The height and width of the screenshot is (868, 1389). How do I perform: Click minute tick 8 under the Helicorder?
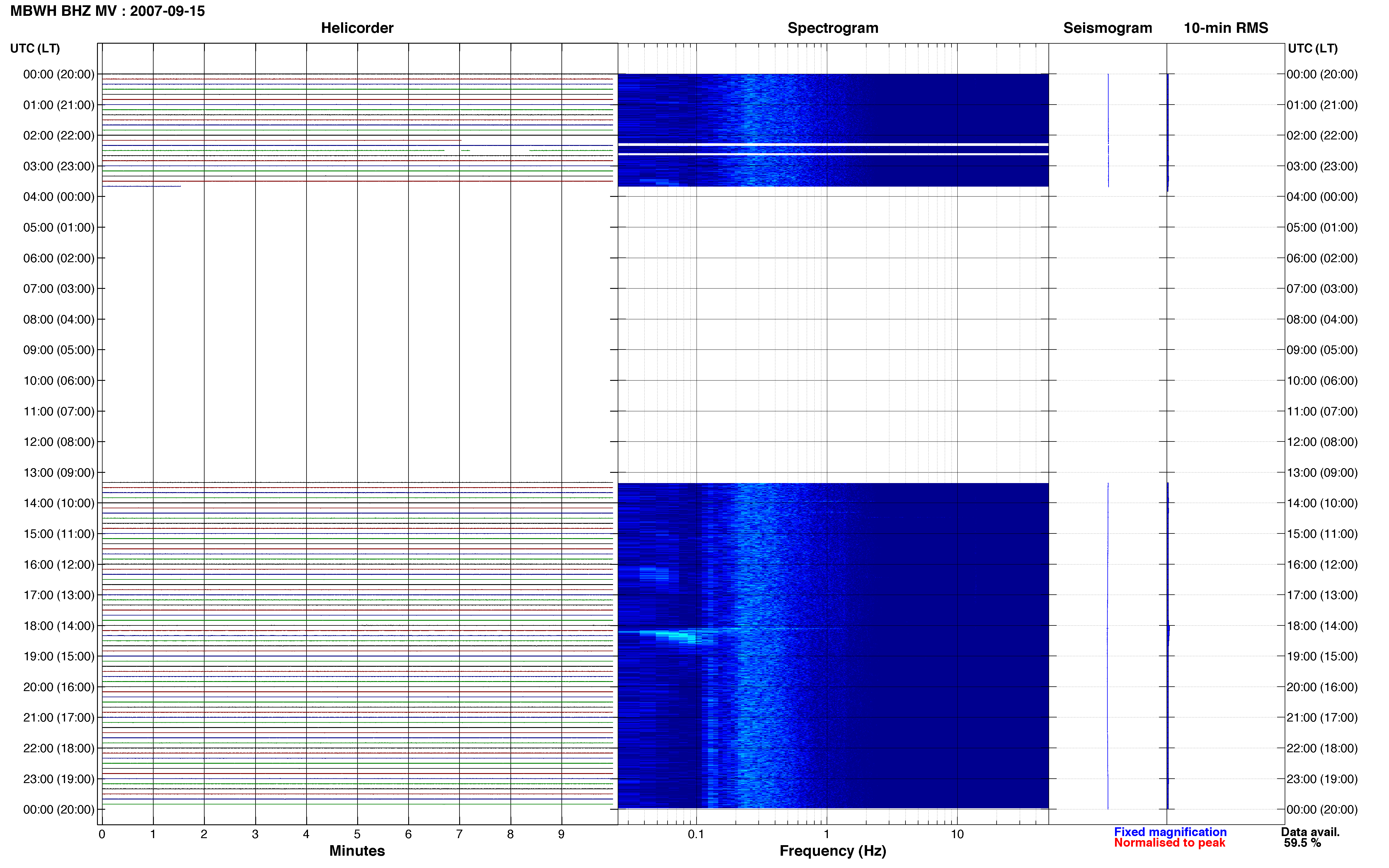[x=510, y=834]
